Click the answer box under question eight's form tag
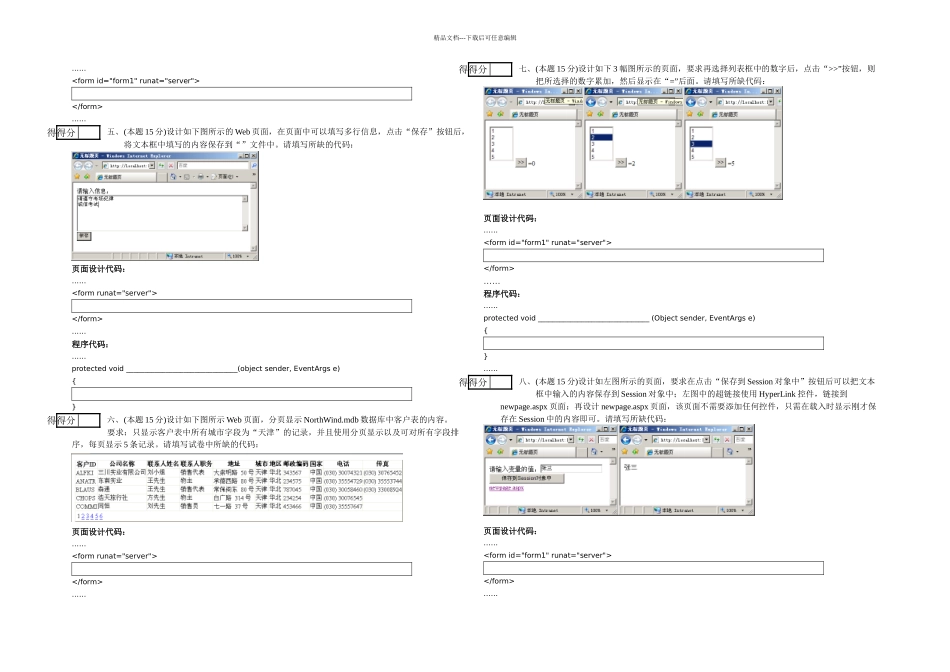 click(x=653, y=568)
